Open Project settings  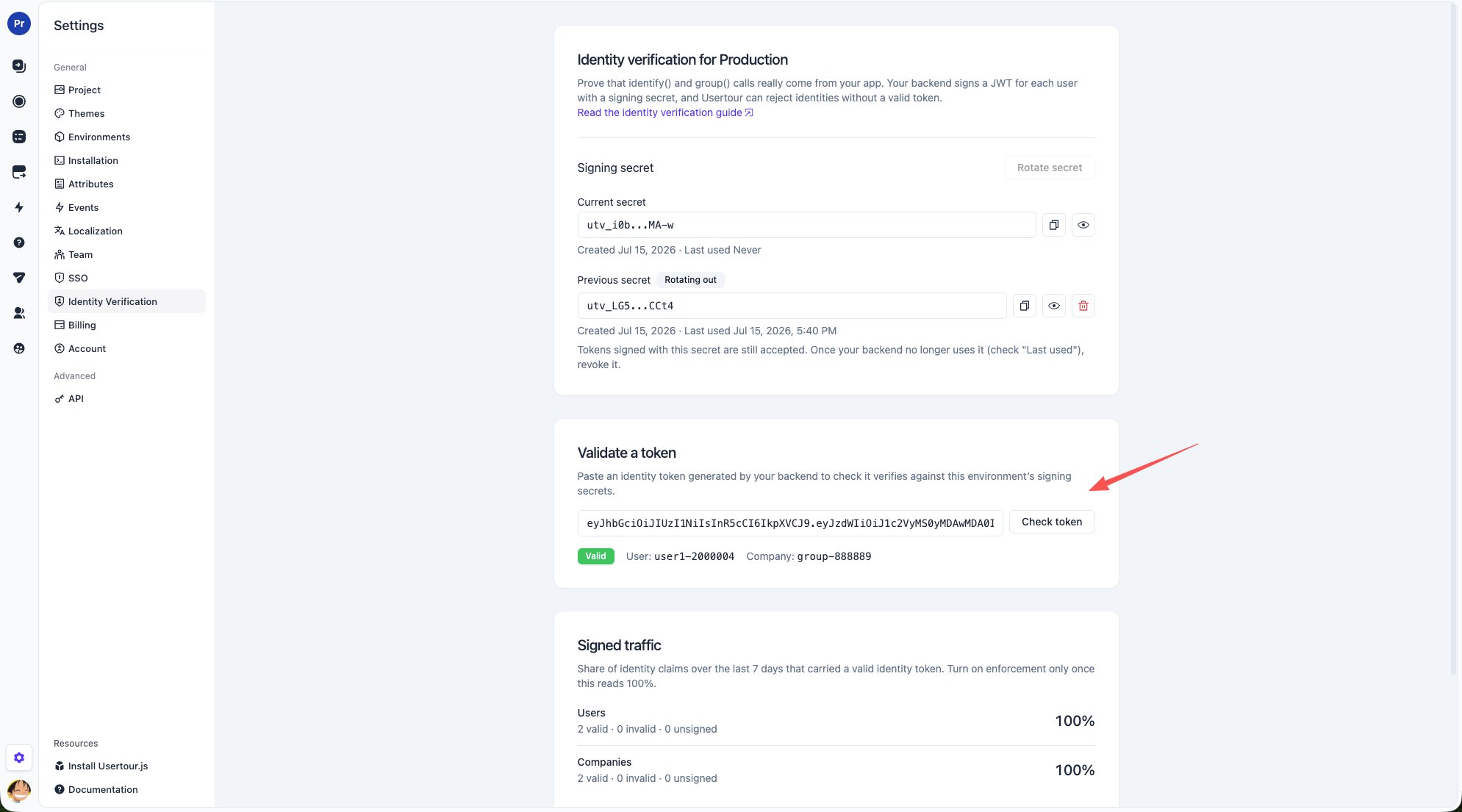click(126, 90)
